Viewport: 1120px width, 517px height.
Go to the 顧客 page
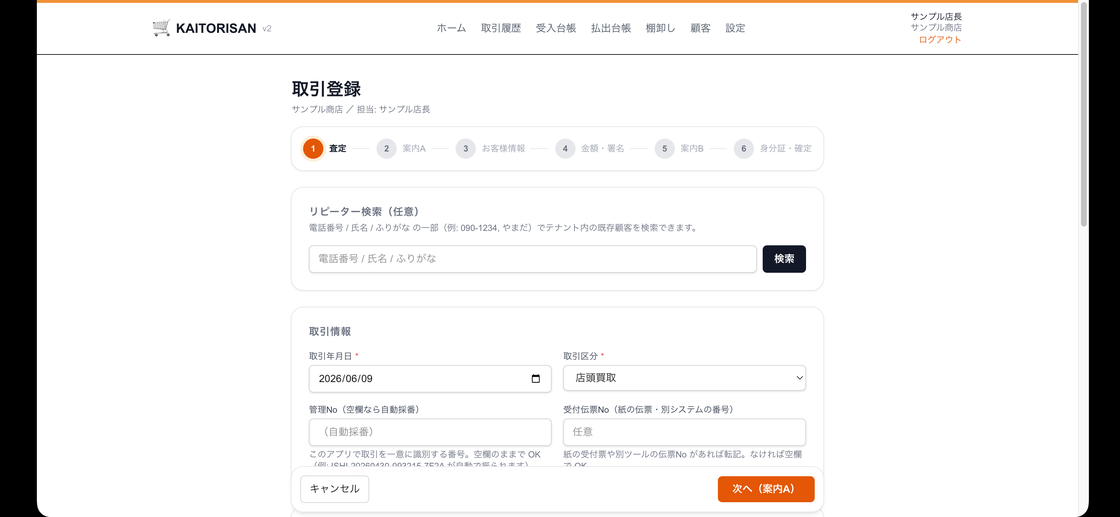tap(701, 29)
